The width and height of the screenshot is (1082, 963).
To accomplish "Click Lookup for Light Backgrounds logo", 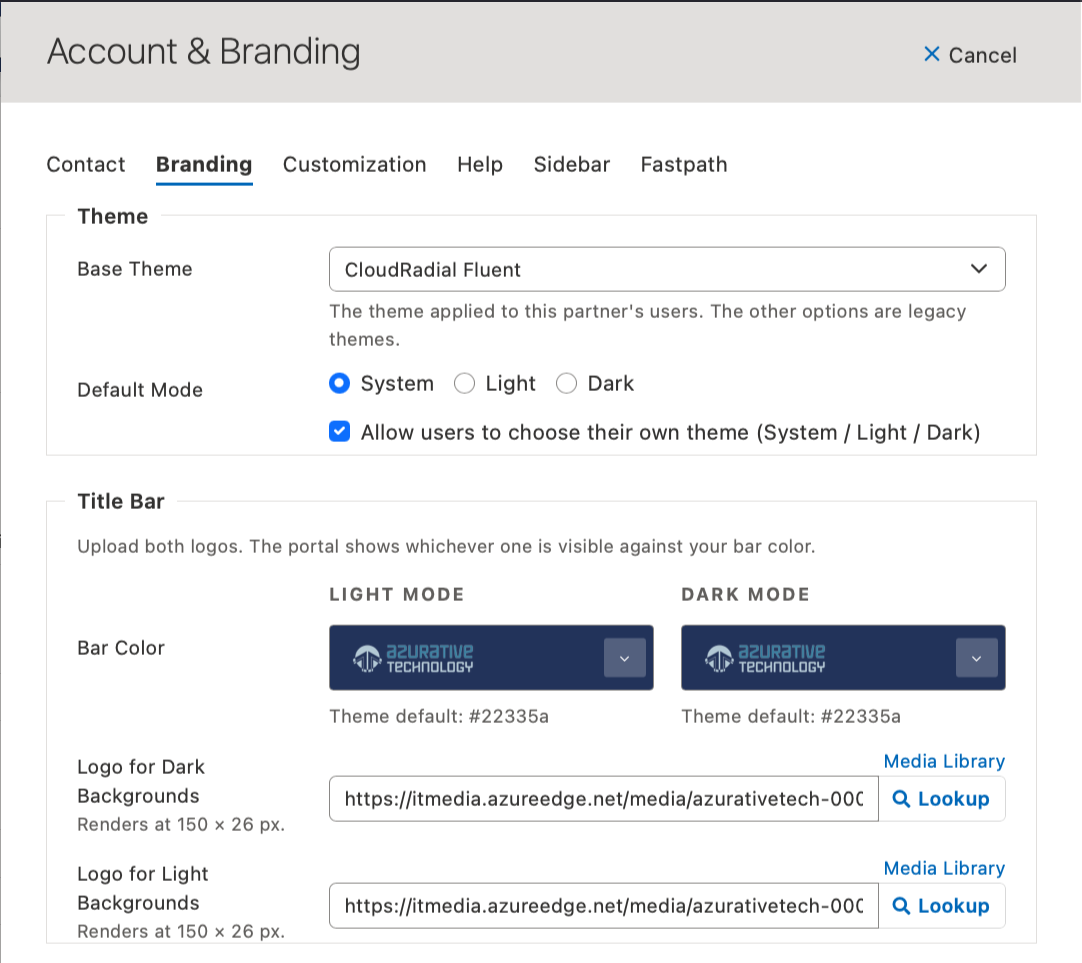I will pyautogui.click(x=942, y=906).
